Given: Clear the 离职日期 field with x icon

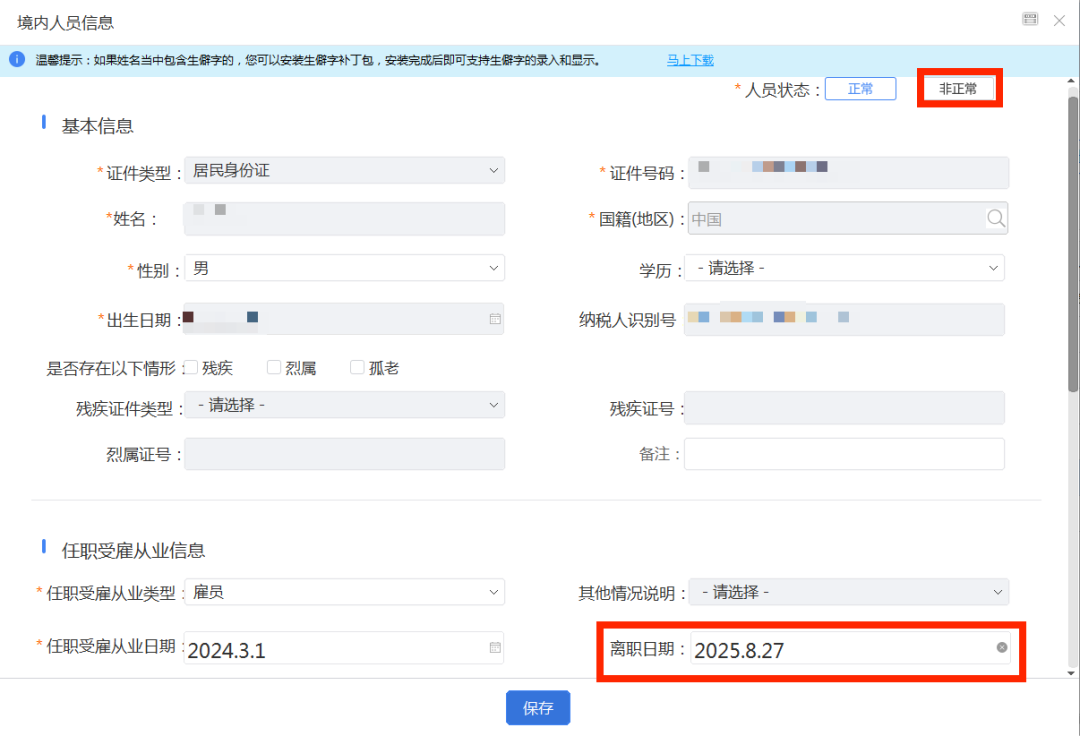Looking at the screenshot, I should [x=1001, y=648].
